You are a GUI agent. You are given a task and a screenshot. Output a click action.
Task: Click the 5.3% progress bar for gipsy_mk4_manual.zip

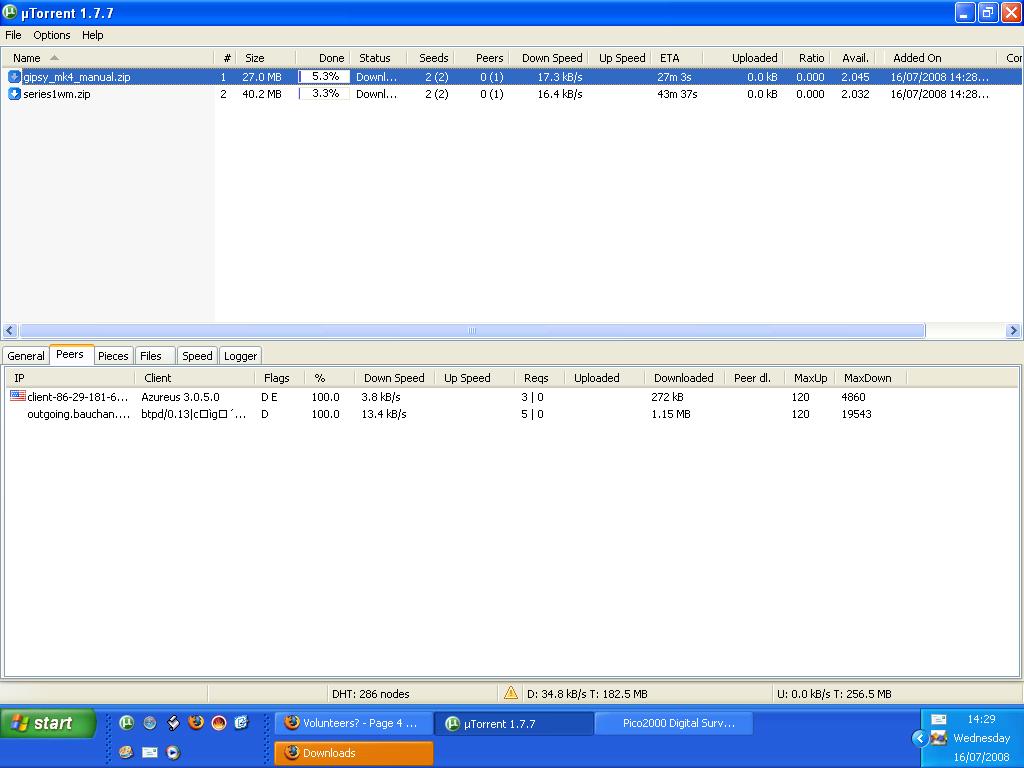[324, 77]
